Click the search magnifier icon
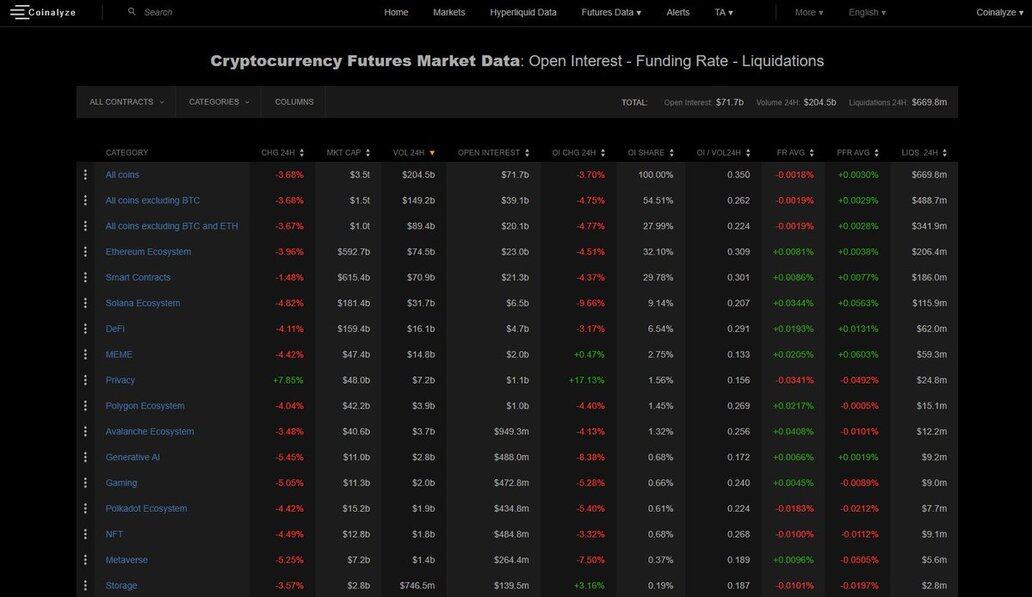Screen dimensions: 1032x597 132,12
